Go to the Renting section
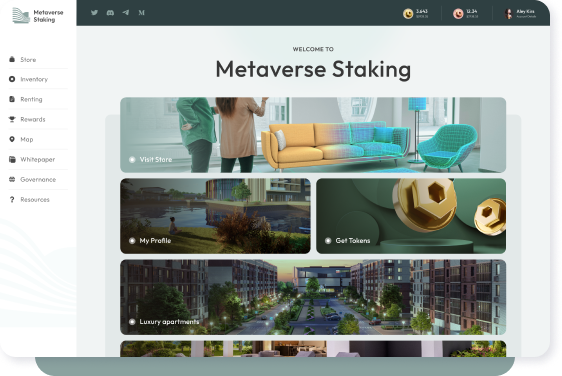Image resolution: width=562 pixels, height=376 pixels. (31, 99)
